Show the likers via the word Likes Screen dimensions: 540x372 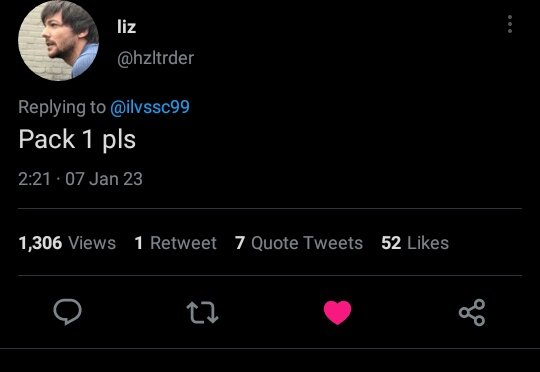point(428,243)
